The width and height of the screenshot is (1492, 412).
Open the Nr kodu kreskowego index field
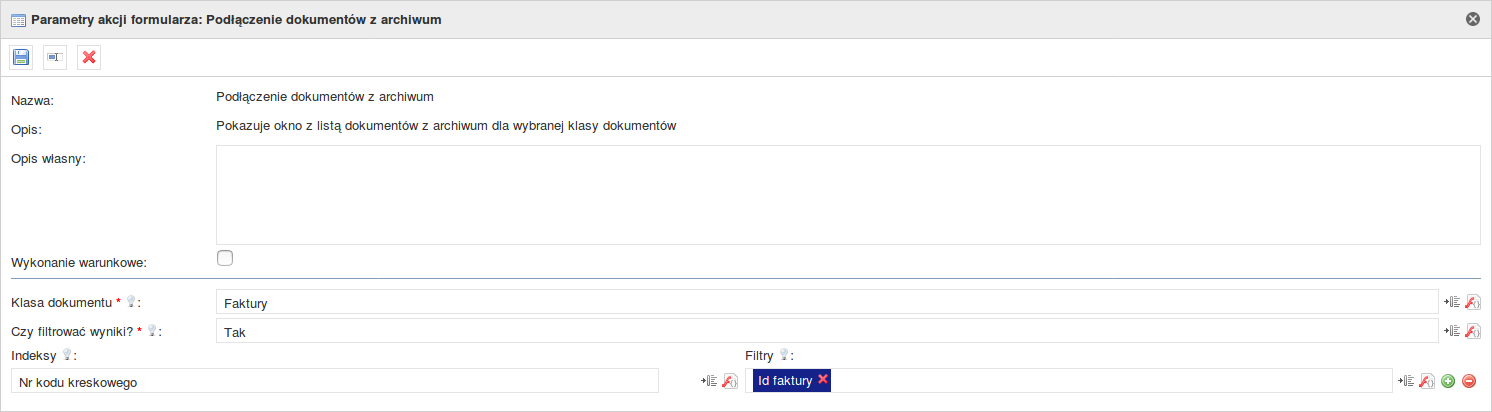[334, 381]
